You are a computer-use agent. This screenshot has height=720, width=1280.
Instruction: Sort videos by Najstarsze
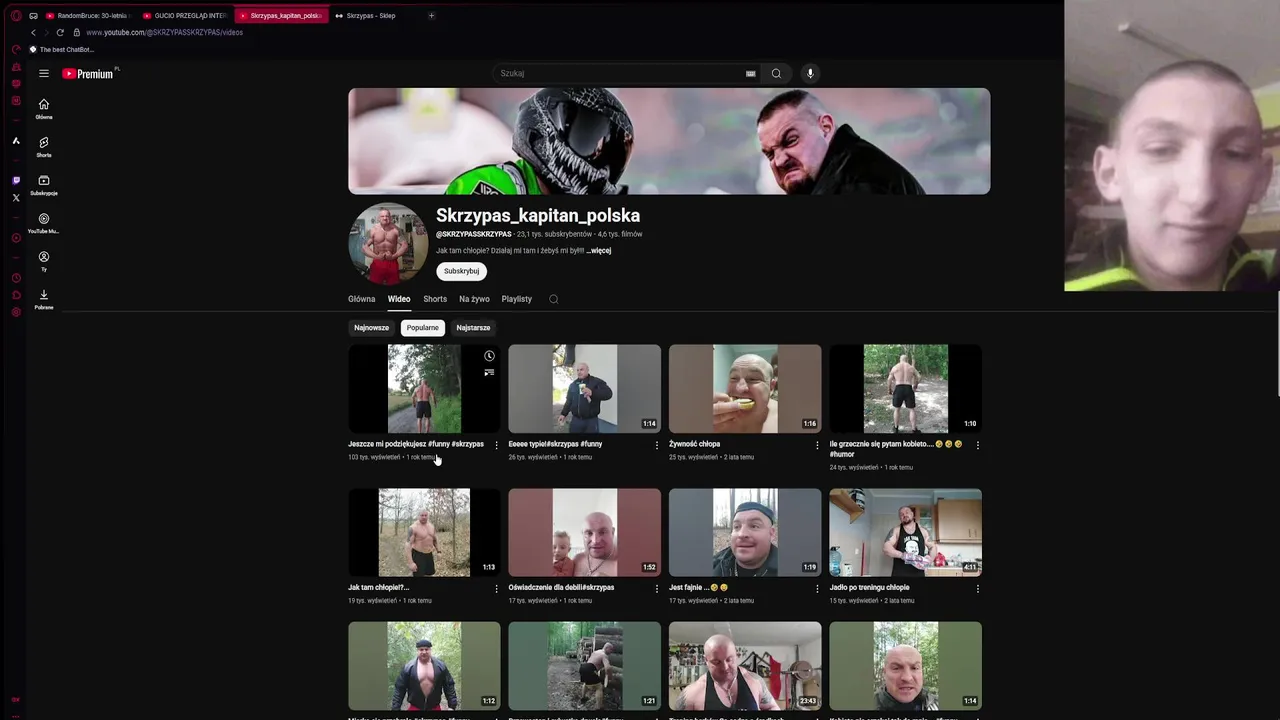click(473, 328)
